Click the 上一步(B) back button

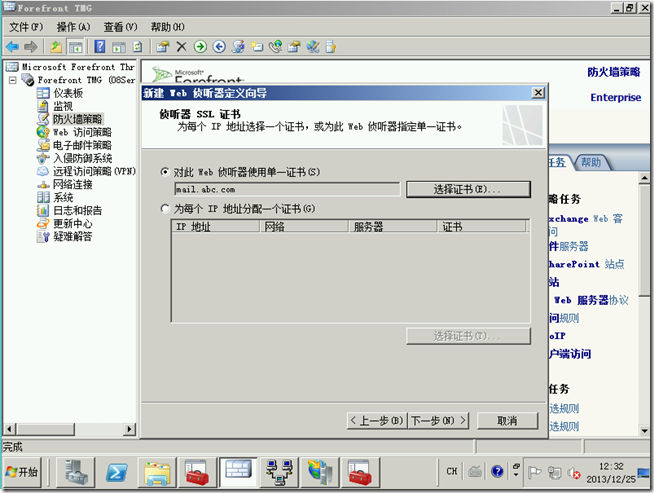pos(377,420)
